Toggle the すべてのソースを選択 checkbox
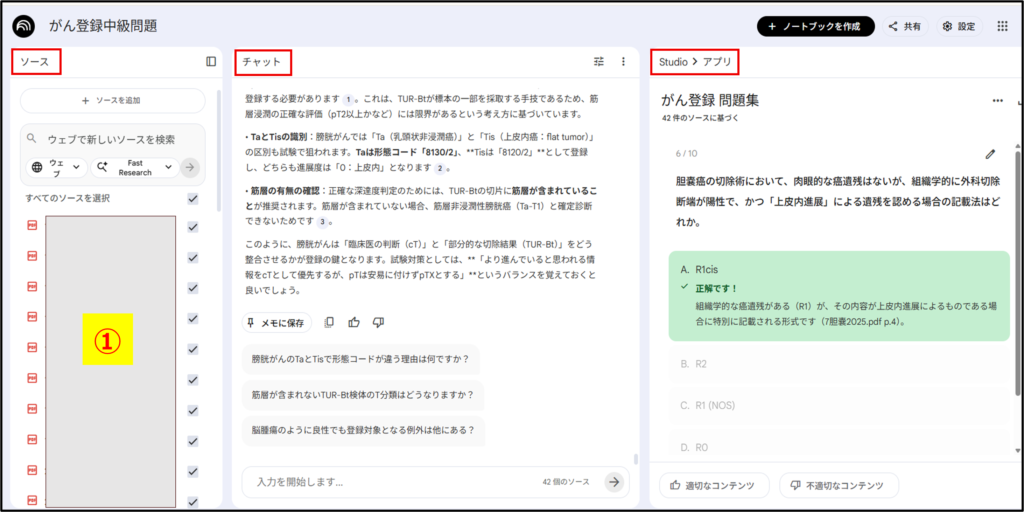This screenshot has height=512, width=1024. [x=193, y=199]
